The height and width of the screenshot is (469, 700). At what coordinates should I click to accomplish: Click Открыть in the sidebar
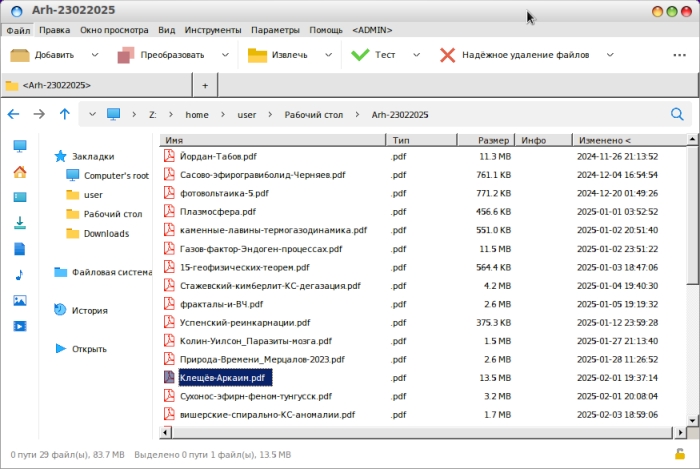pyautogui.click(x=89, y=349)
